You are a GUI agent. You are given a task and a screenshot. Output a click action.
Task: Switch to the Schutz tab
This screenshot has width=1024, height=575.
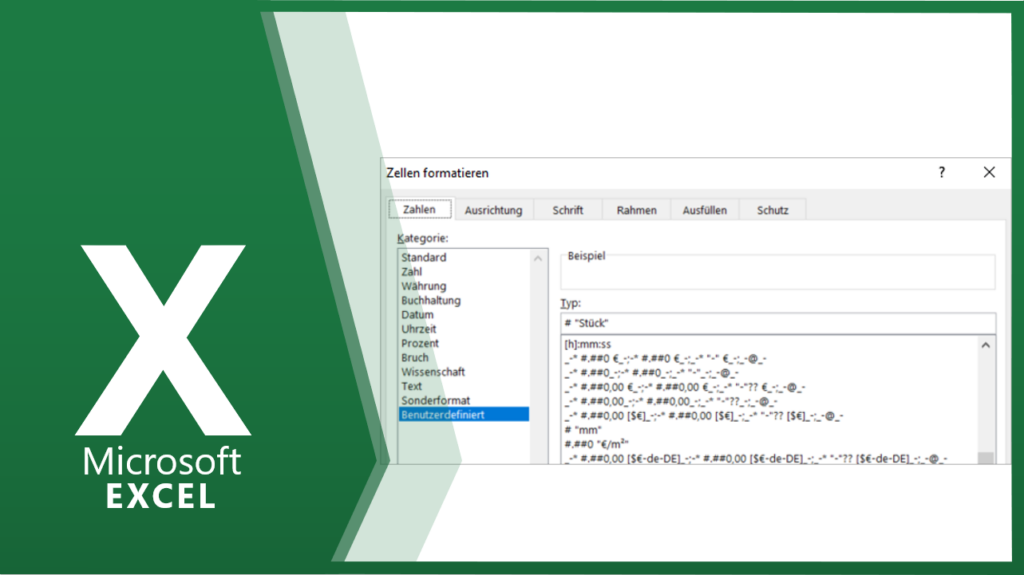[x=772, y=210]
